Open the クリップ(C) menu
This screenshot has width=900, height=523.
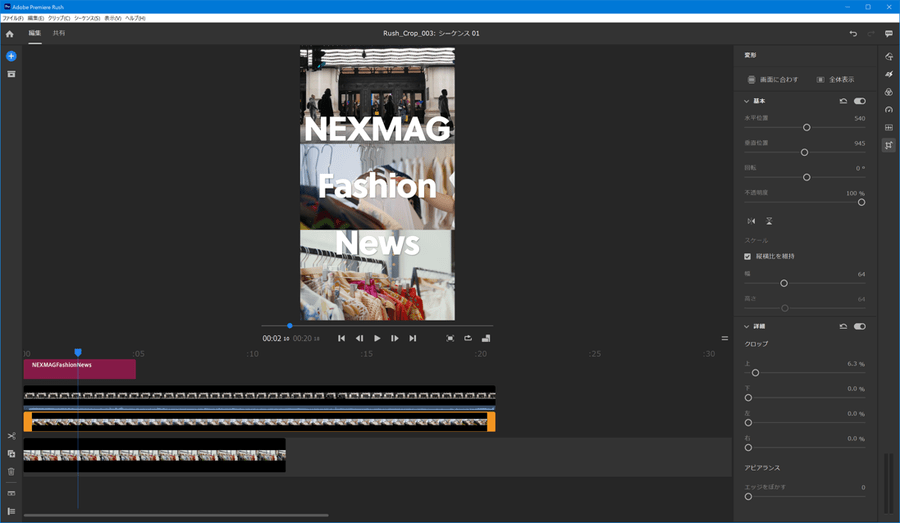[x=59, y=18]
